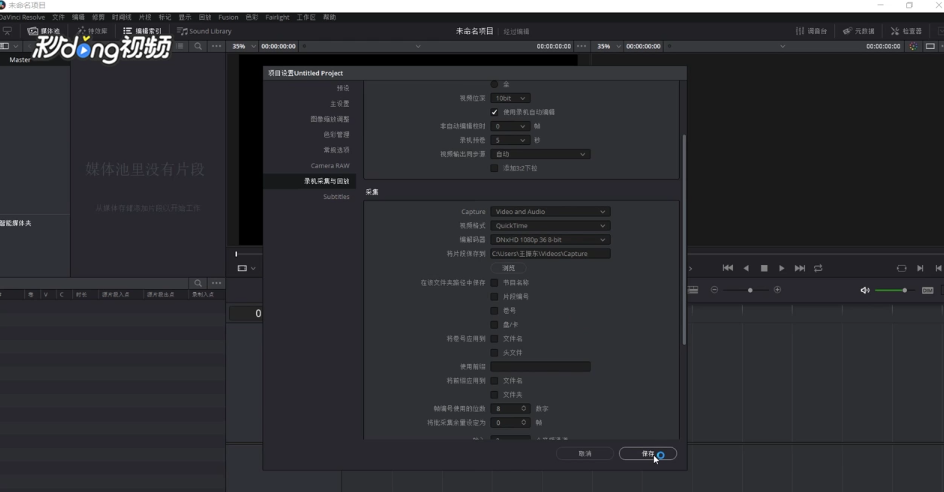Select the Subtitles settings tab
The image size is (944, 492).
click(336, 197)
